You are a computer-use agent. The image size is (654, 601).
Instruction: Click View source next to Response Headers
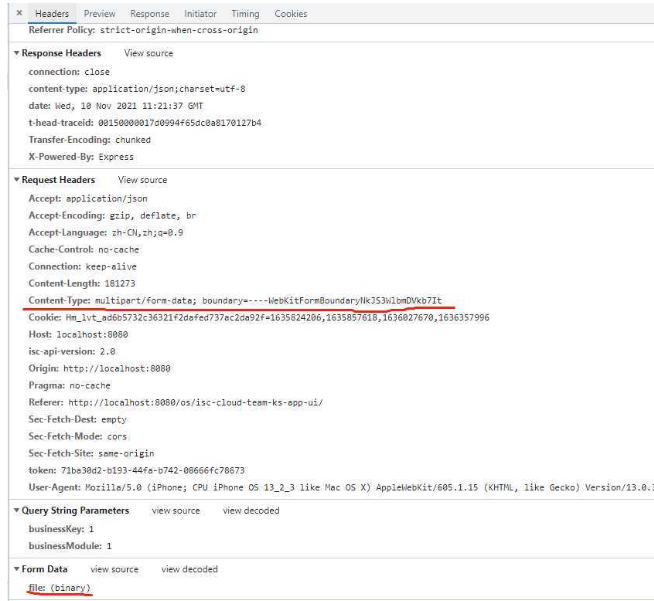(x=148, y=53)
